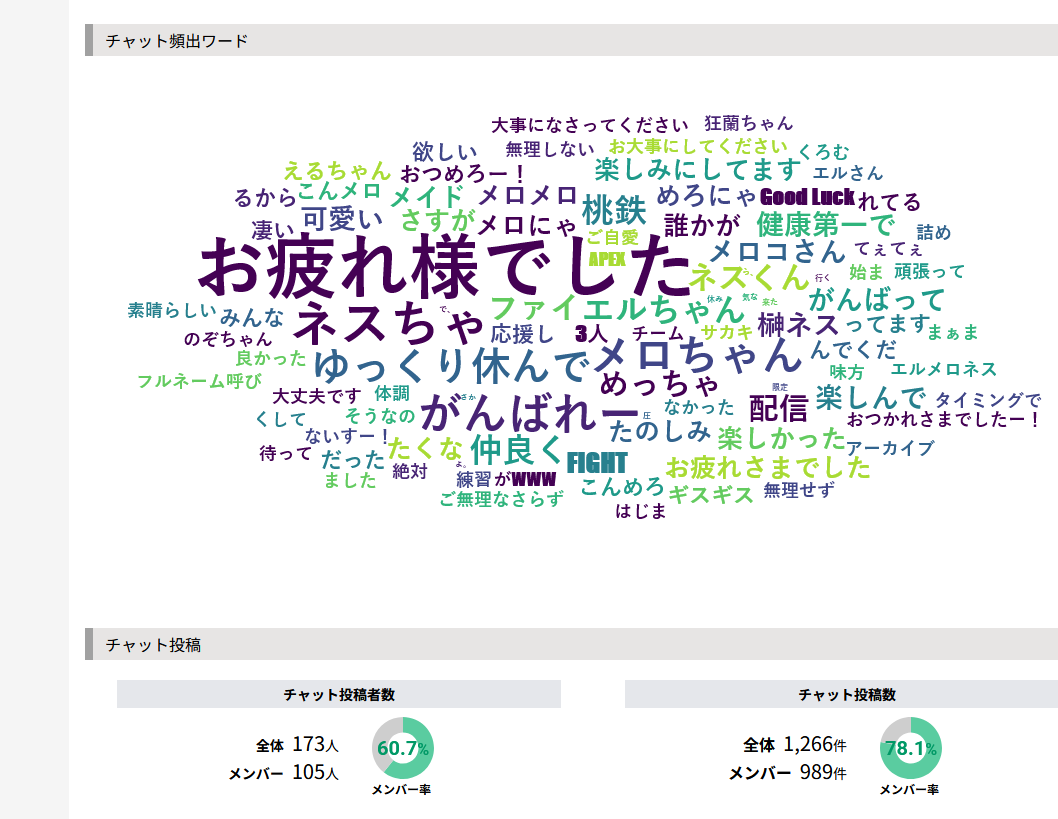Click the word 健康第一で in cloud
Image resolution: width=1058 pixels, height=819 pixels.
(x=825, y=224)
